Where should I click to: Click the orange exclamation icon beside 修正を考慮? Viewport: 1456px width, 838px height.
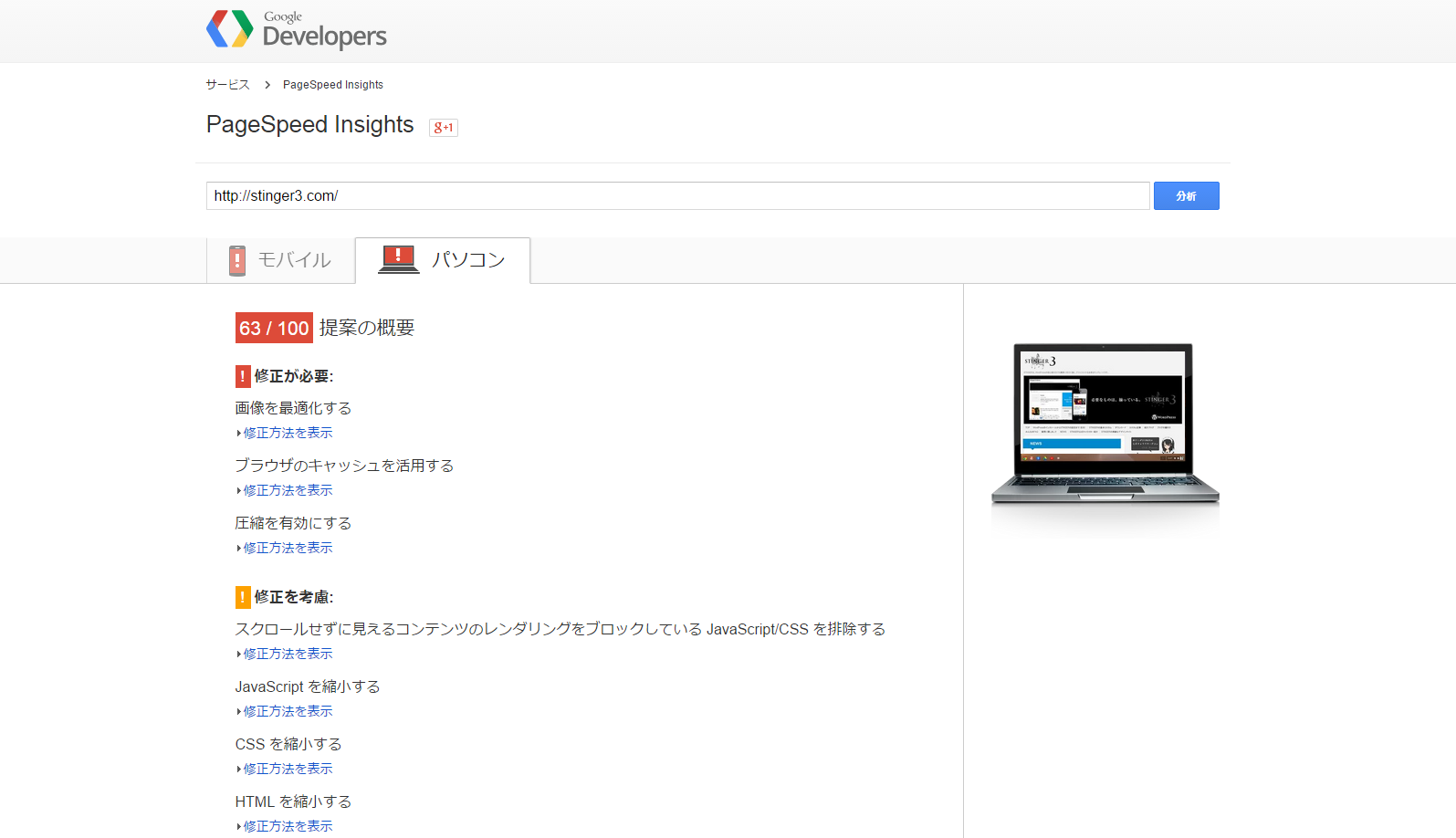click(243, 597)
